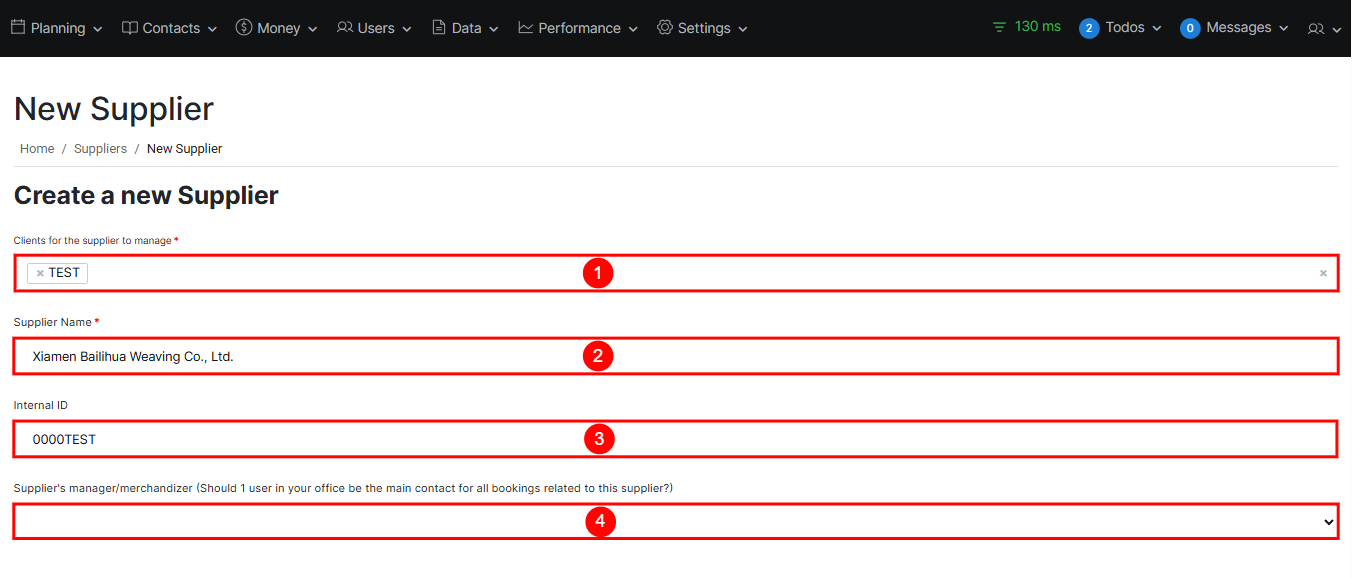Open the user account icon menu
Image resolution: width=1352 pixels, height=578 pixels.
(x=1324, y=29)
